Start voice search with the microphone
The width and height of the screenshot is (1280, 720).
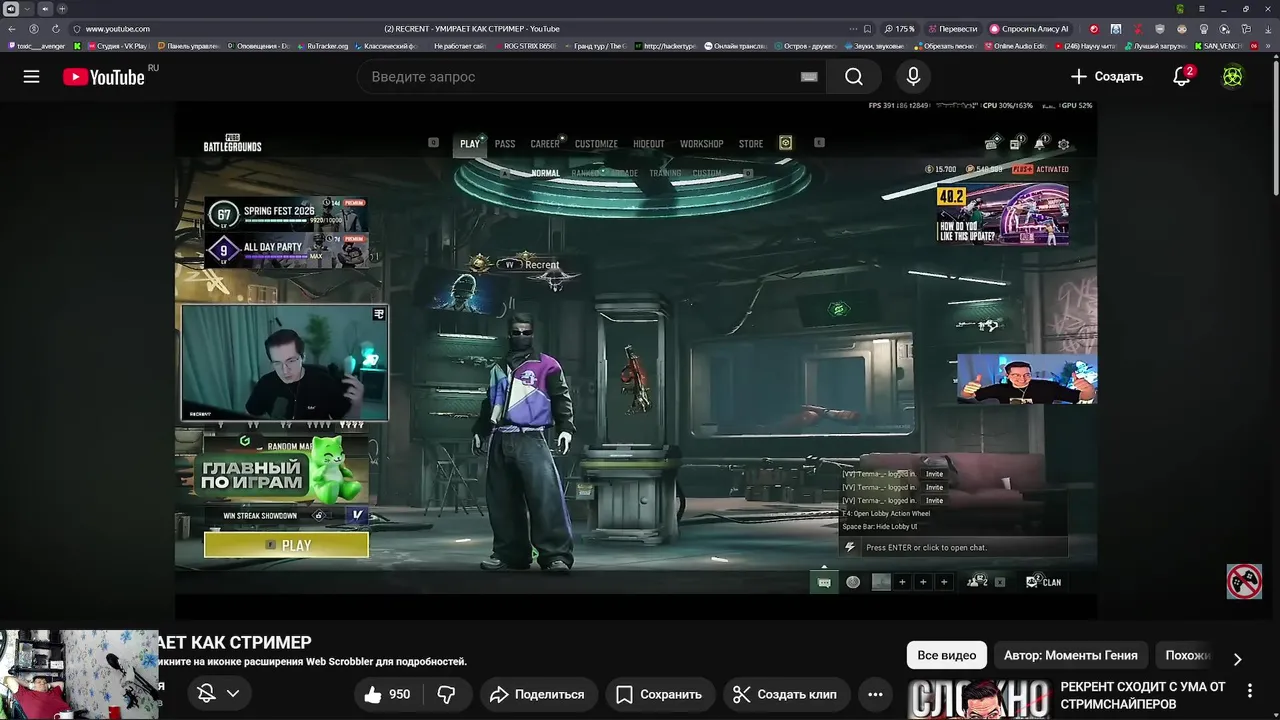click(913, 76)
